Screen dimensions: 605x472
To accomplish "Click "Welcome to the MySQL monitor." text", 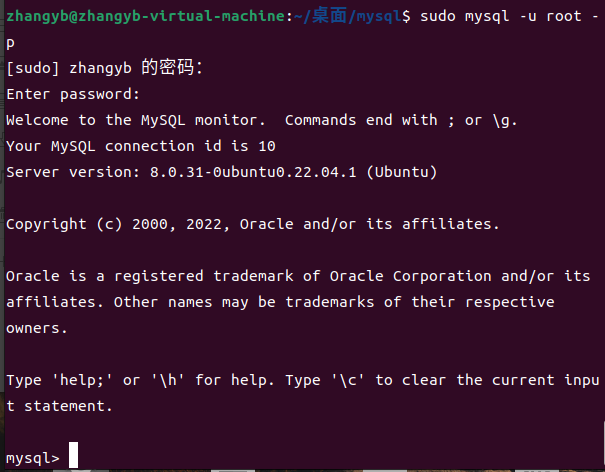I will coord(136,120).
